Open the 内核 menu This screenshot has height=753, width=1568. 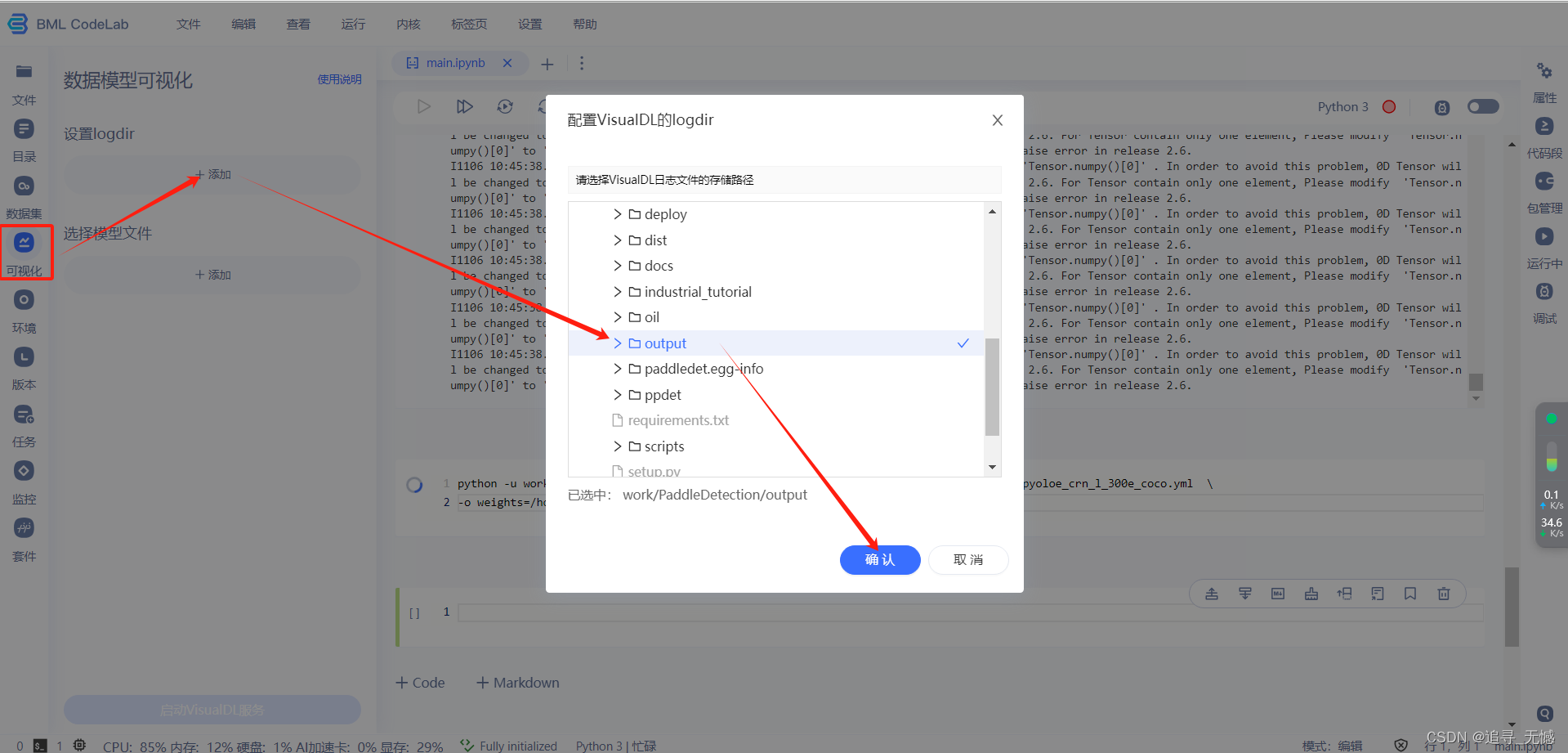pos(408,24)
